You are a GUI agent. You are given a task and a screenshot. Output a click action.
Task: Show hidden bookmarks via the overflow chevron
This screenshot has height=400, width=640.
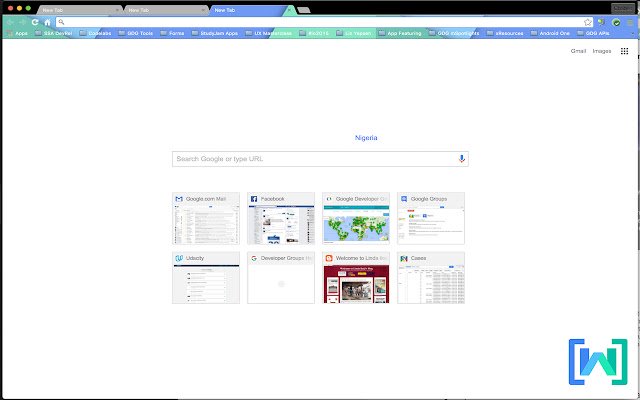click(x=633, y=33)
